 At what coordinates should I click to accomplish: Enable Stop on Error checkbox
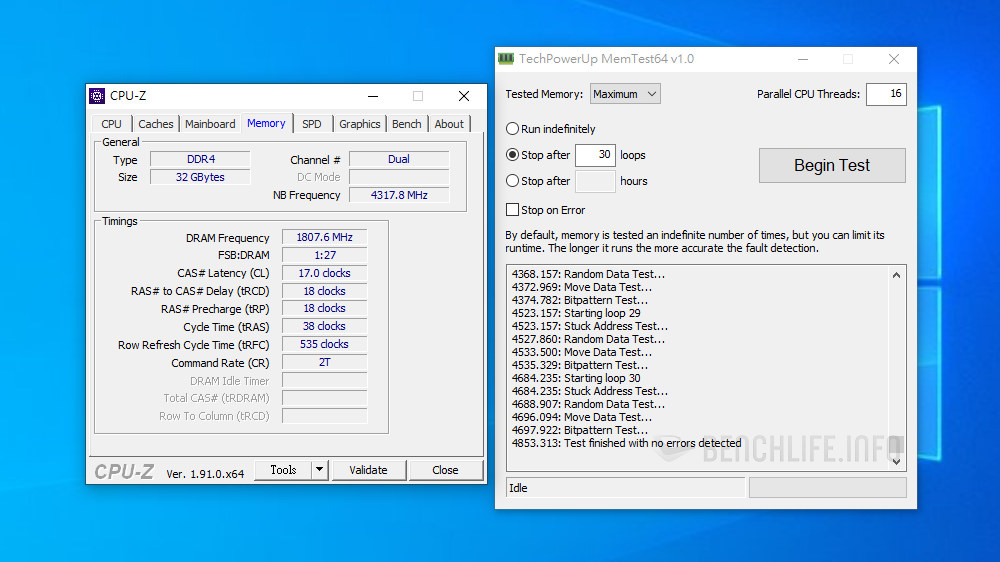coord(513,210)
